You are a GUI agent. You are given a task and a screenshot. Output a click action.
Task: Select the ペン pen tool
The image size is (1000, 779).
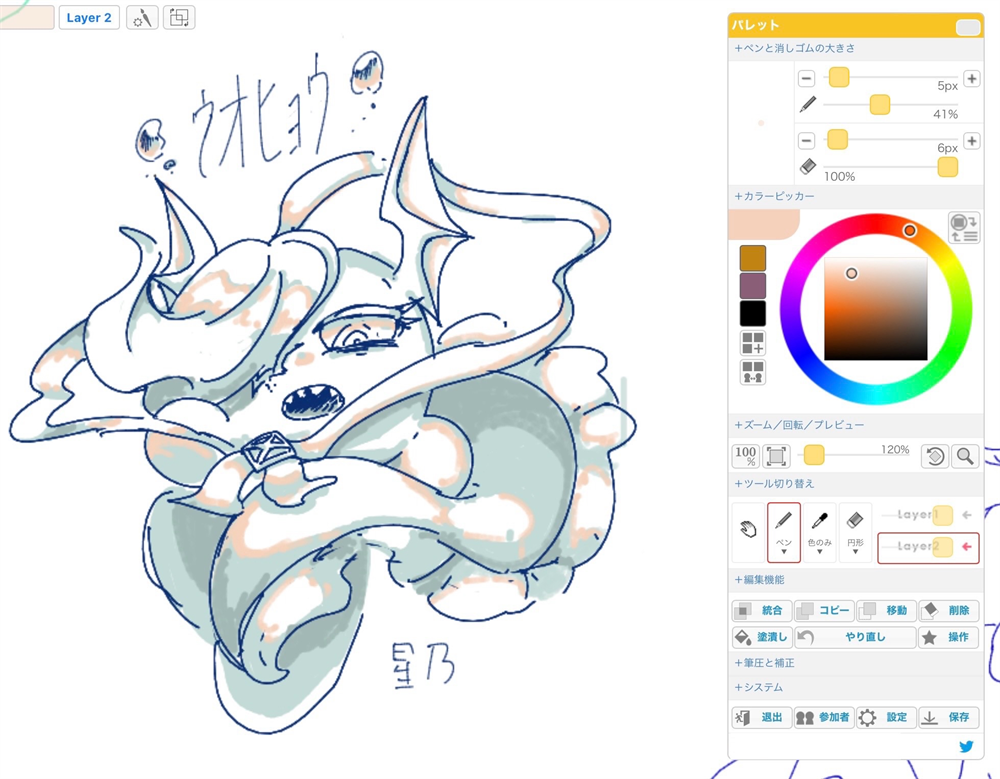(x=784, y=532)
